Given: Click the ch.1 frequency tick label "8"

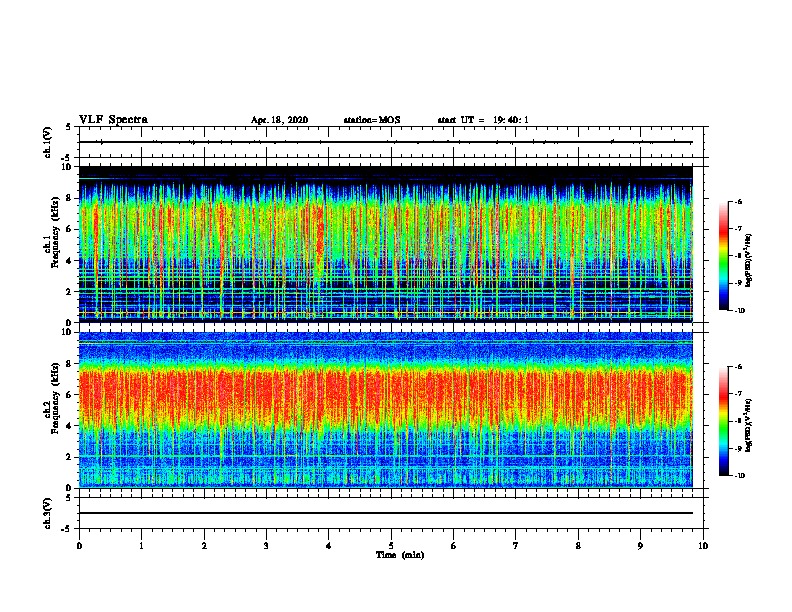Looking at the screenshot, I should pyautogui.click(x=69, y=198).
